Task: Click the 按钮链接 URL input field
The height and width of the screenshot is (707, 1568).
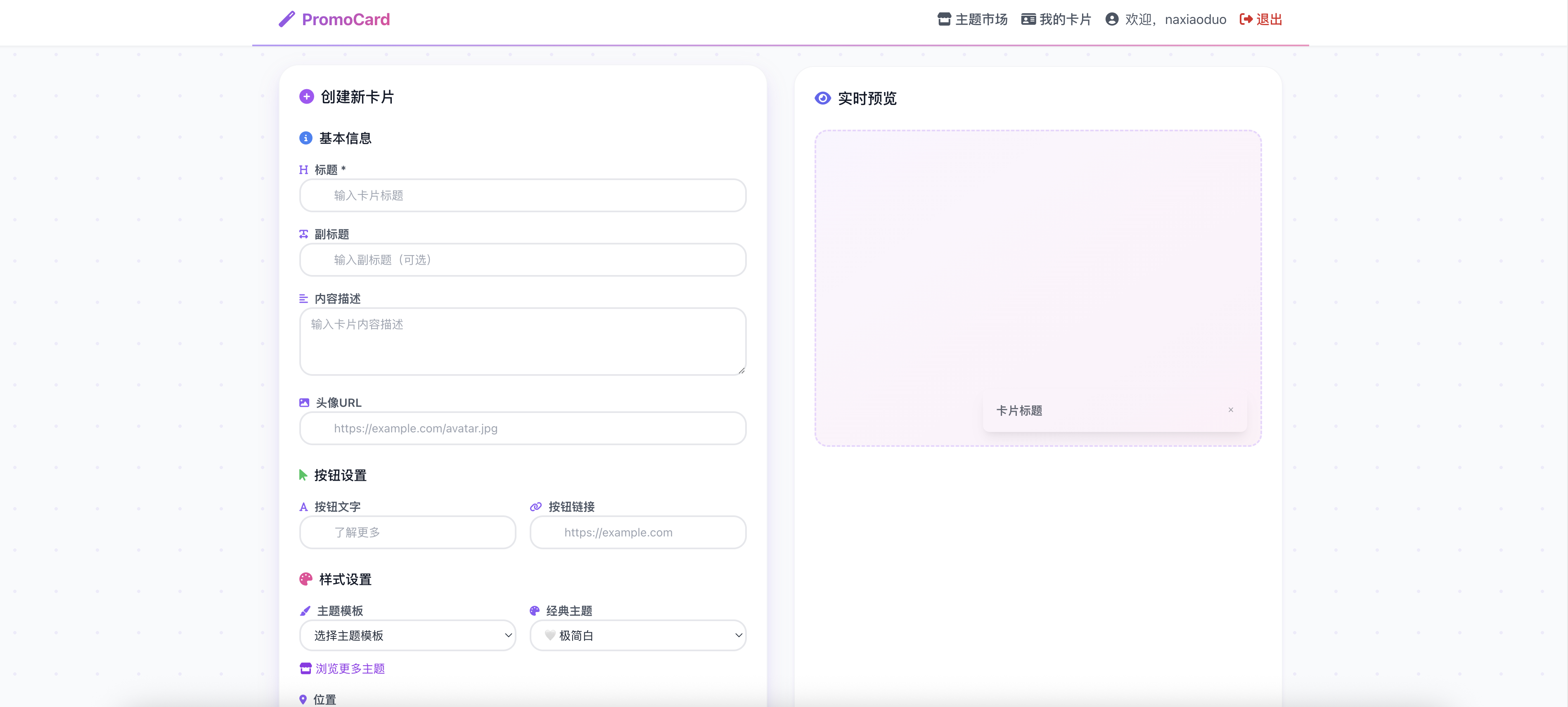Action: tap(637, 532)
